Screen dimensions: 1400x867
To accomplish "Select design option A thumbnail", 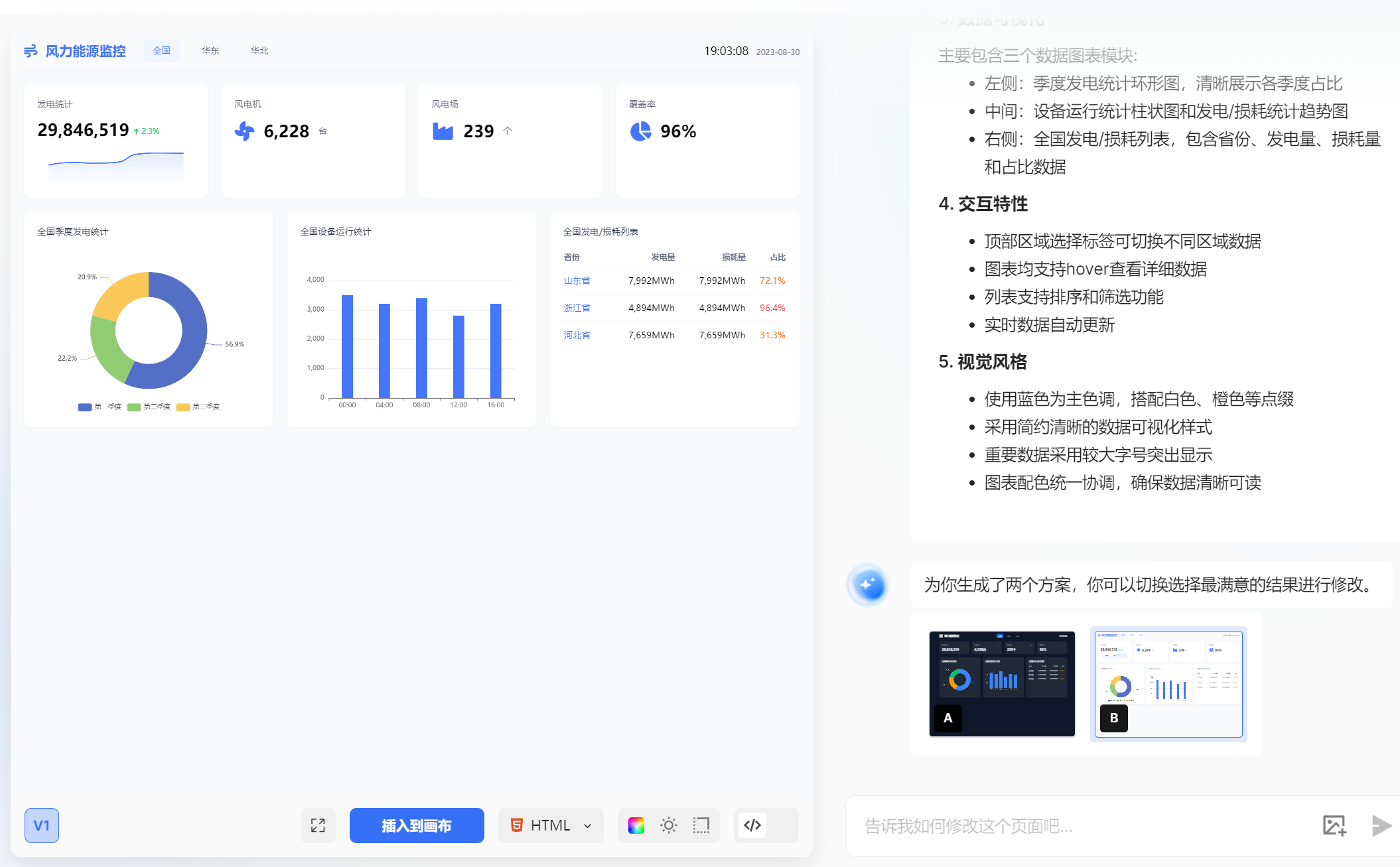I will [x=1002, y=683].
